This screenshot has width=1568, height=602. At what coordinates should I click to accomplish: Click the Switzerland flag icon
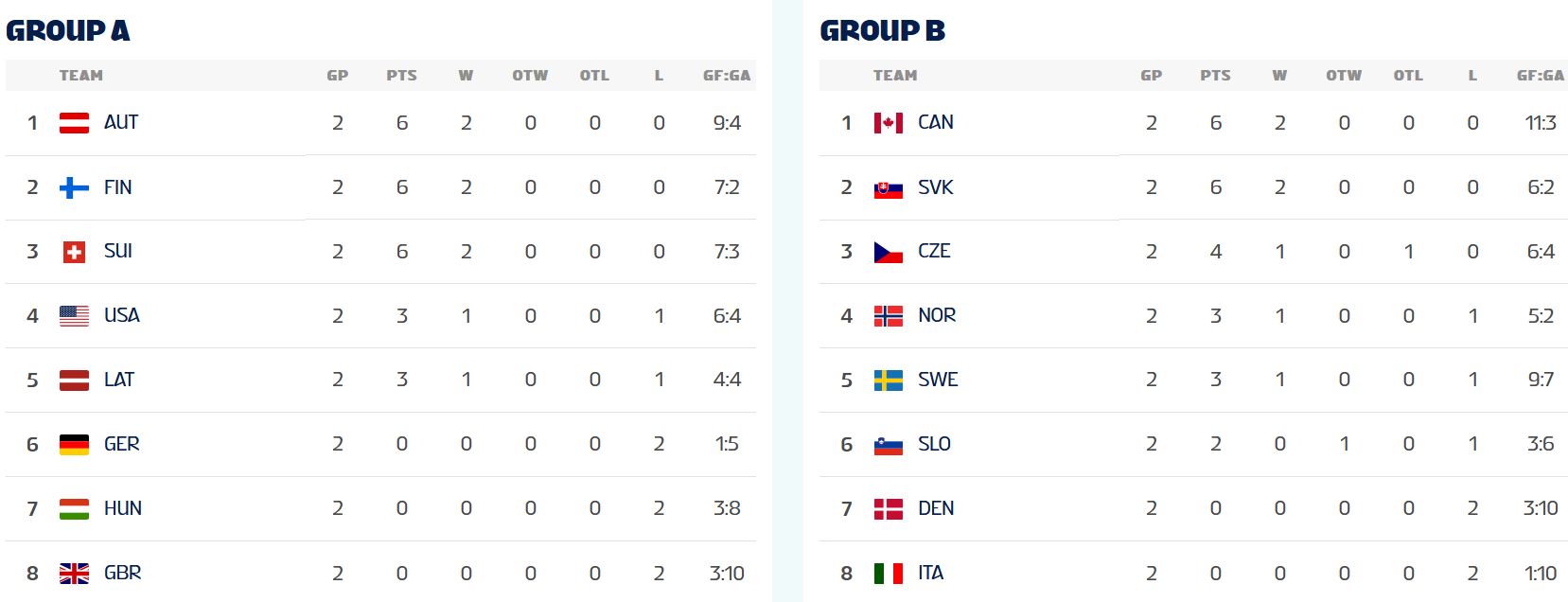74,252
